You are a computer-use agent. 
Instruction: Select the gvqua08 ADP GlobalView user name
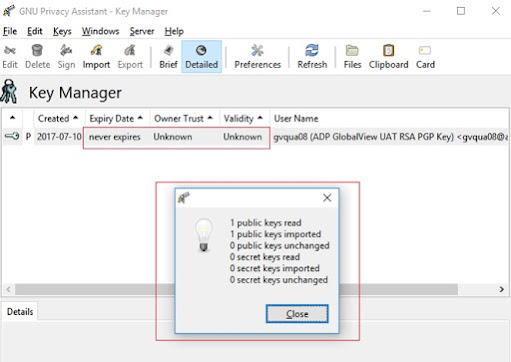[390, 137]
